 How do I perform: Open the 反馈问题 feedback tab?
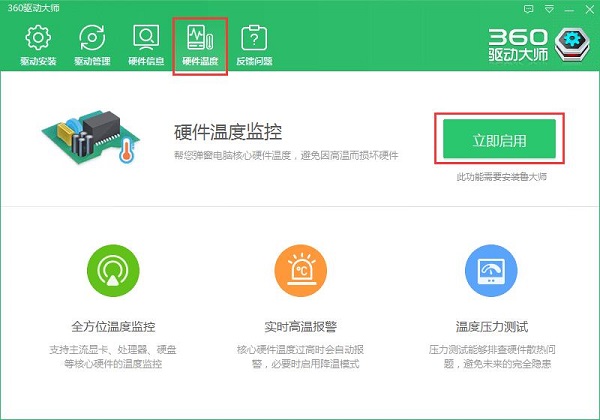(254, 45)
